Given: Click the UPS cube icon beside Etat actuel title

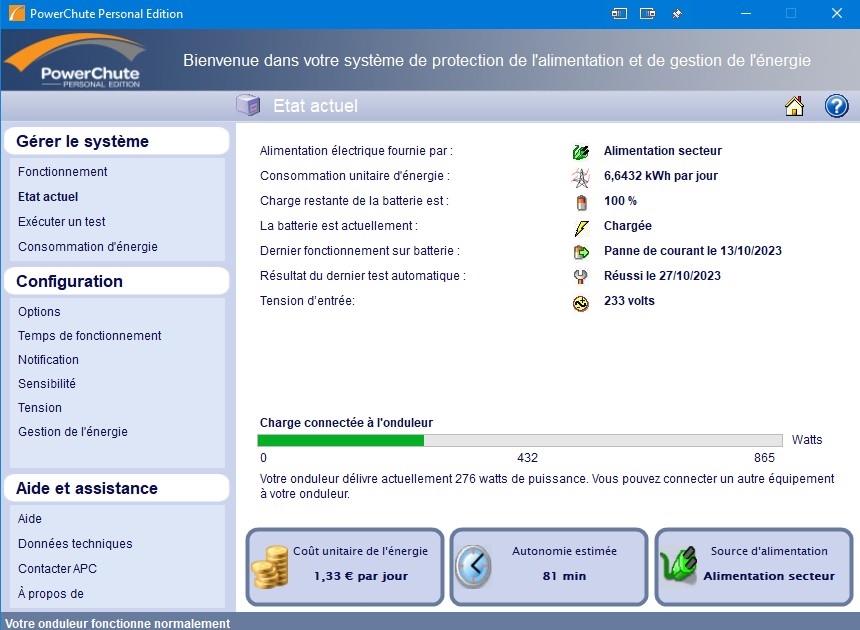Looking at the screenshot, I should (248, 104).
